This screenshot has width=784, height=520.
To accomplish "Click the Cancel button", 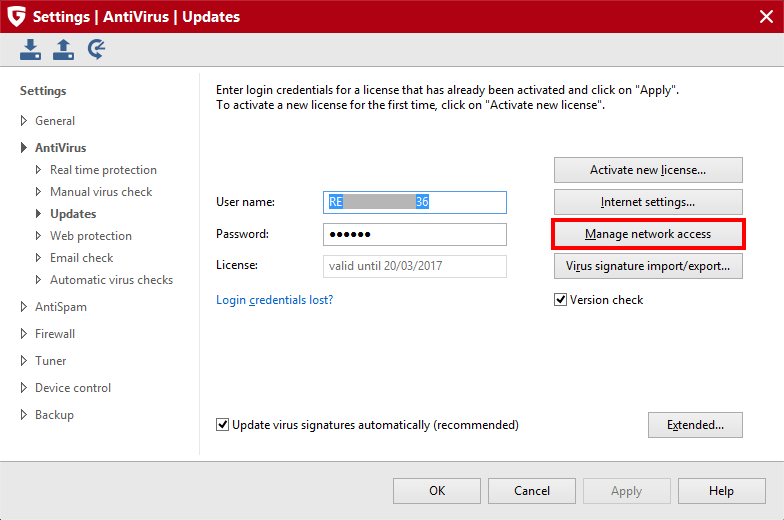I will (532, 491).
